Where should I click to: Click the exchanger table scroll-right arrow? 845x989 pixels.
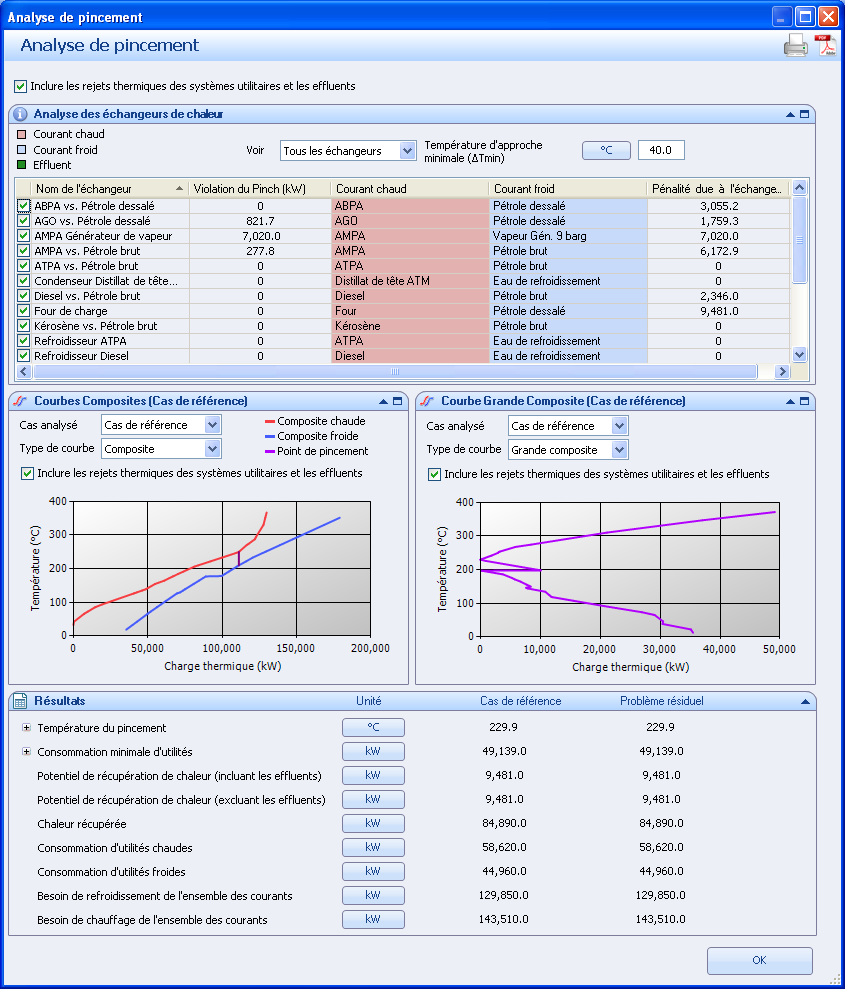(782, 372)
